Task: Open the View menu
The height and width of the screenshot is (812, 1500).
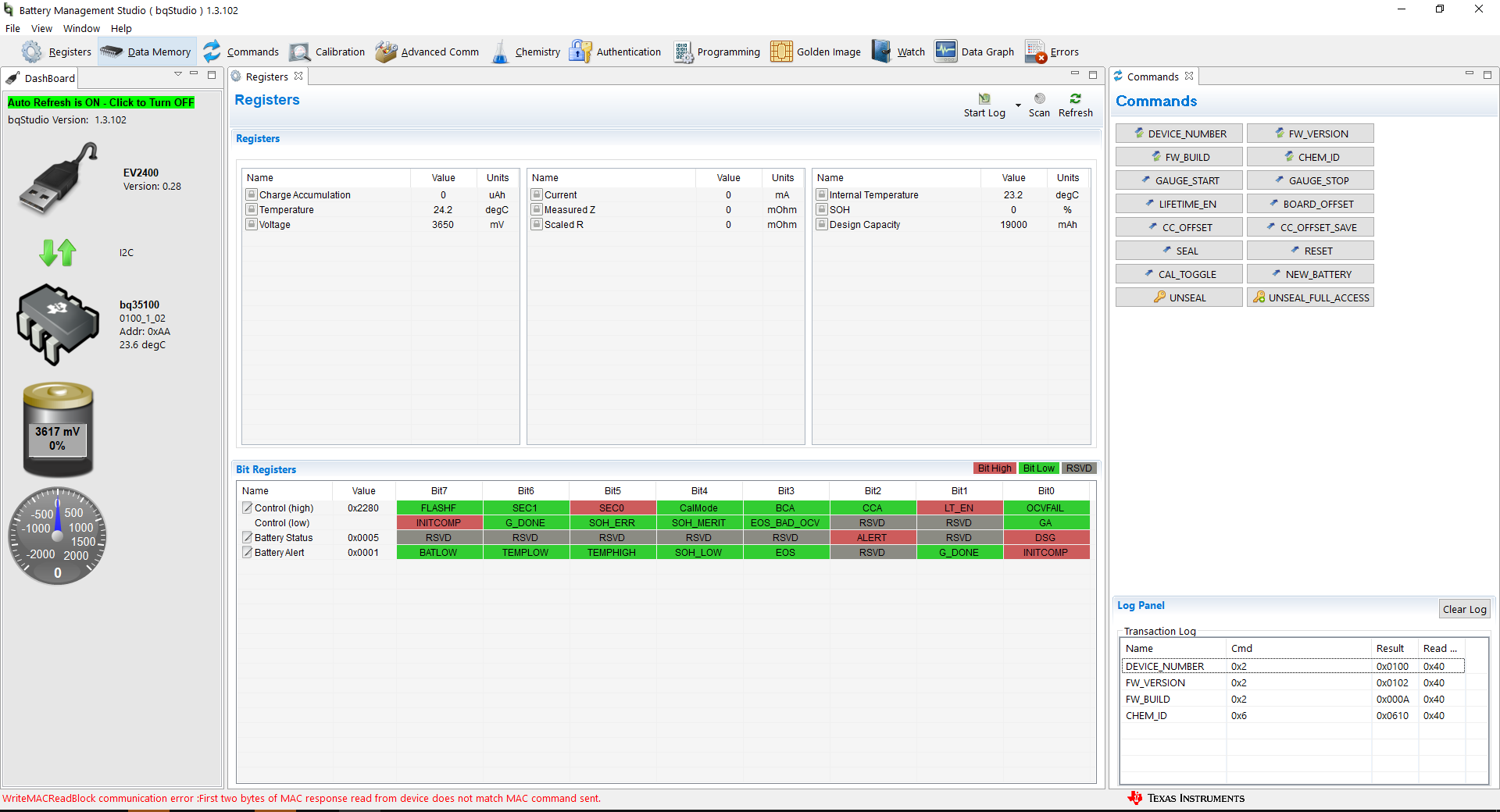Action: (x=41, y=28)
